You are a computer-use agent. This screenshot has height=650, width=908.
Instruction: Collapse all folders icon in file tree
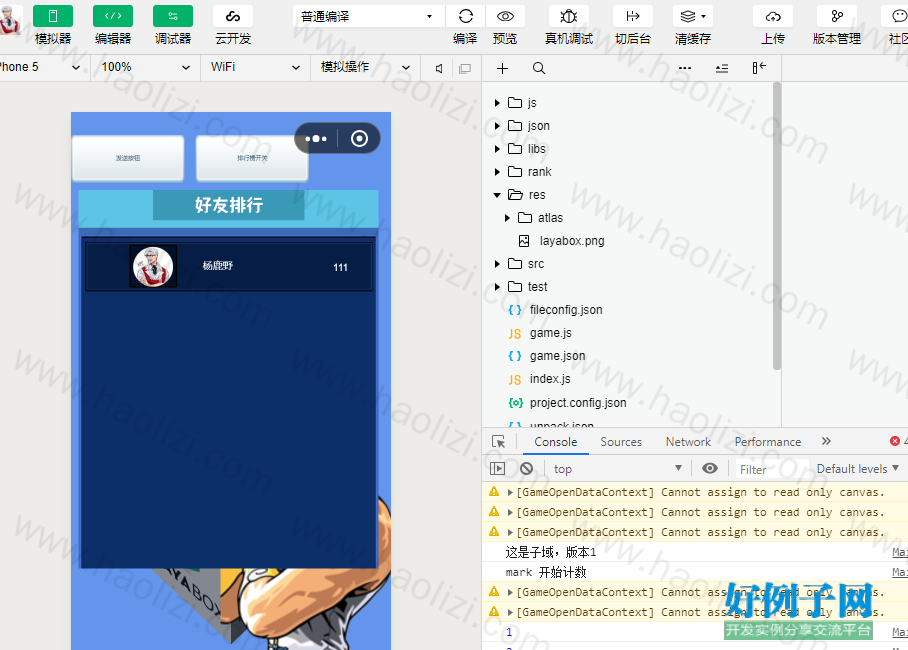coord(722,68)
